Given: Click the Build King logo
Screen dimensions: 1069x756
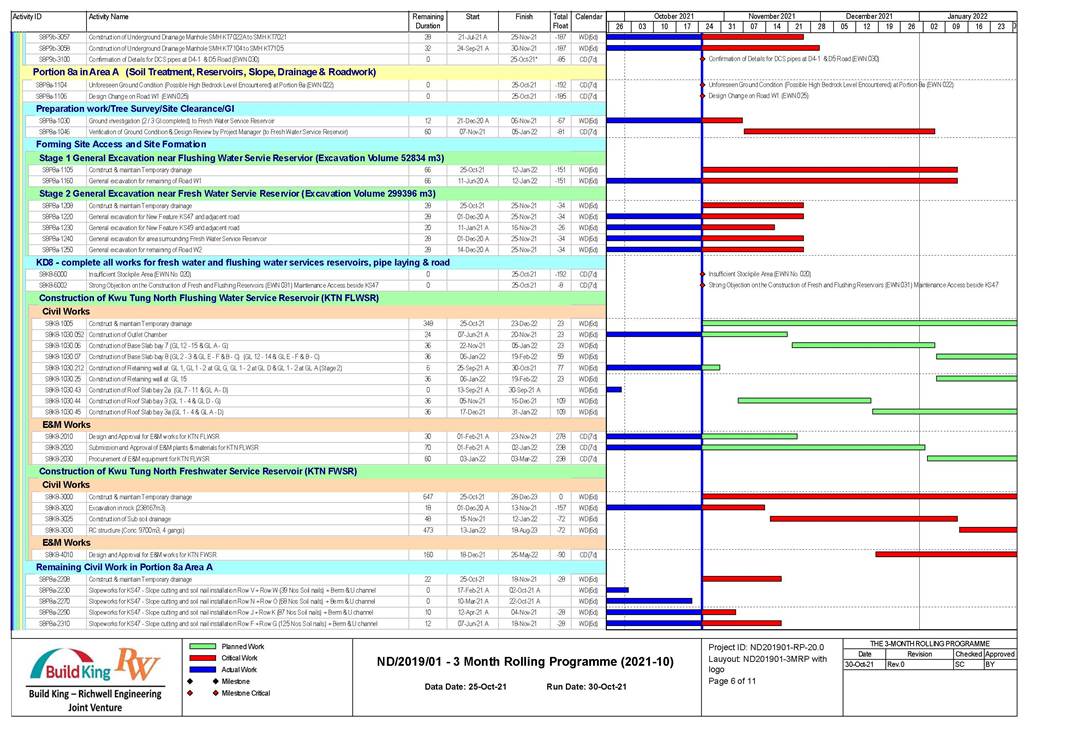Looking at the screenshot, I should [70, 666].
